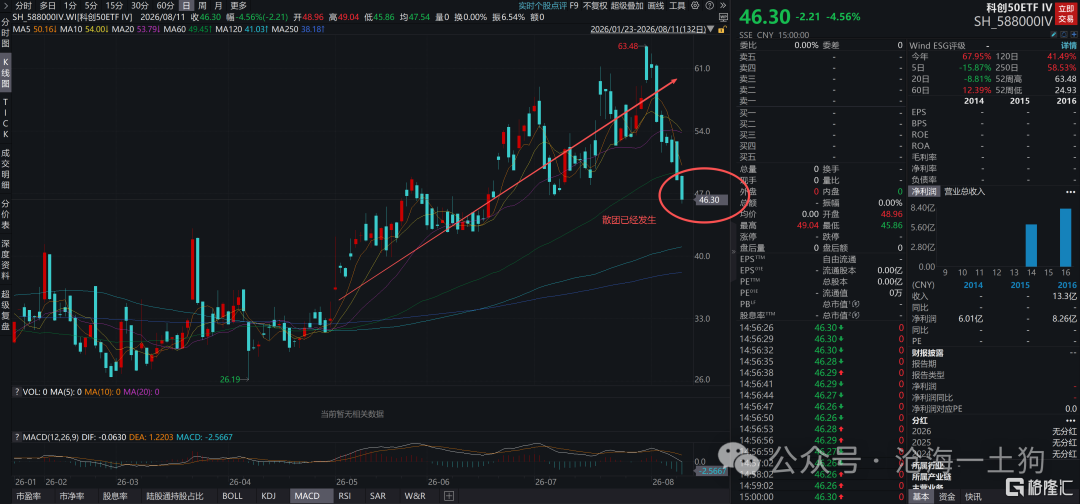
Task: Open 成交明细 in left sidebar
Action: click(6, 169)
